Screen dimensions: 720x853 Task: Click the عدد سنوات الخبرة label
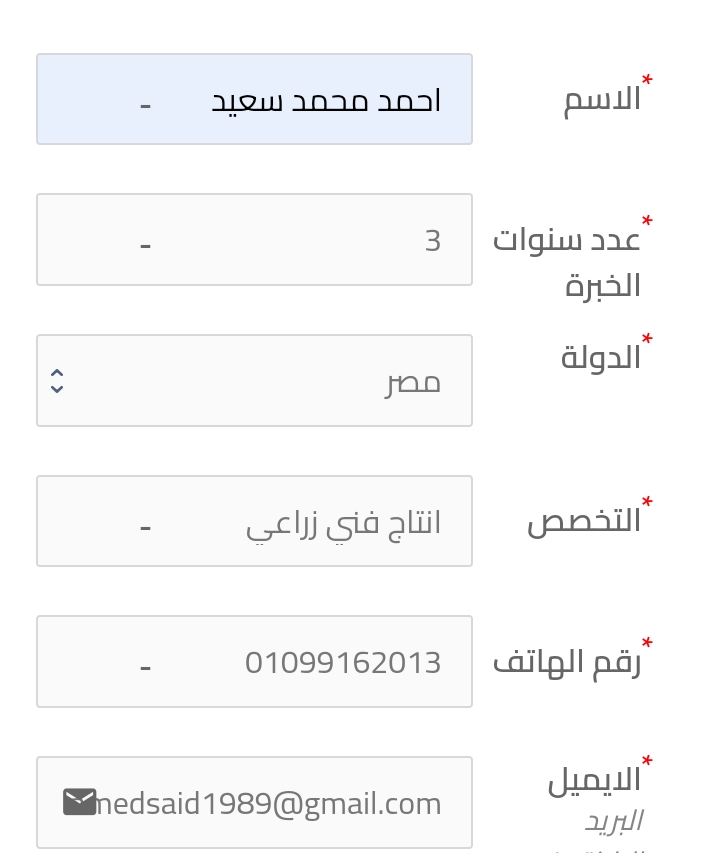[x=567, y=263]
